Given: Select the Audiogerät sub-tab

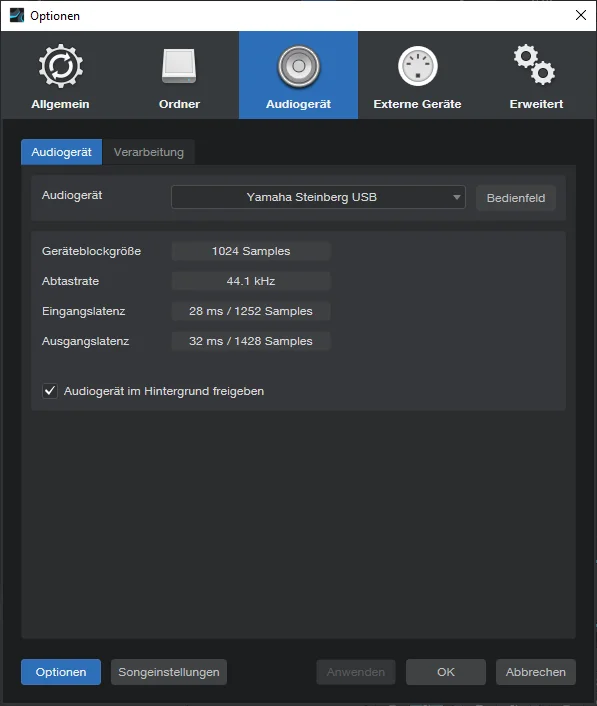Looking at the screenshot, I should [61, 152].
